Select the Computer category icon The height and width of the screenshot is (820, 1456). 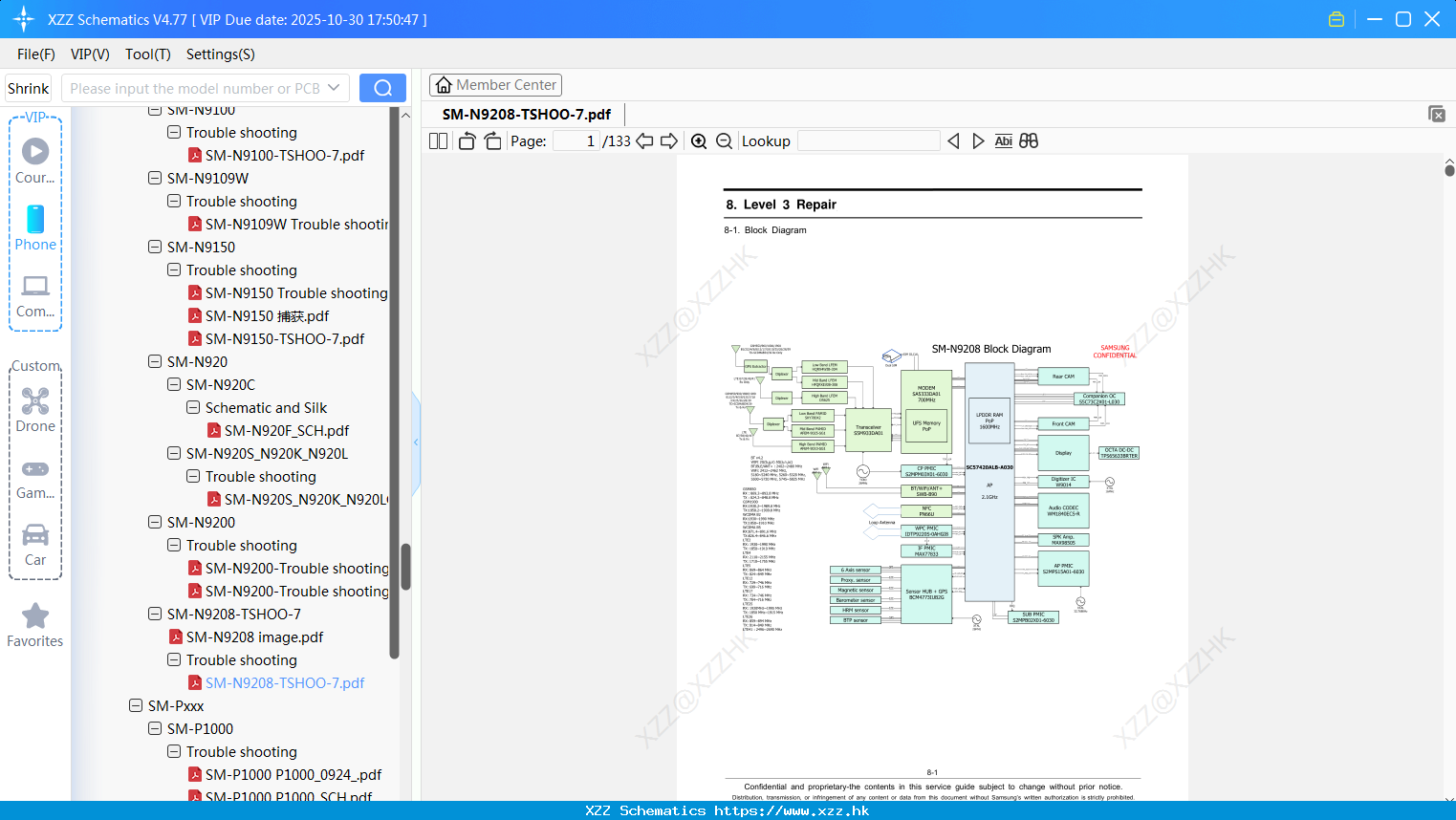click(35, 286)
